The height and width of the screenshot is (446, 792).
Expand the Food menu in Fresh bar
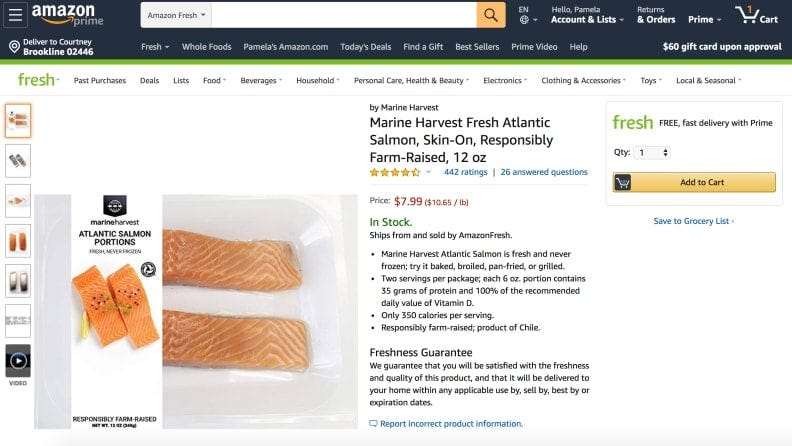[x=215, y=80]
